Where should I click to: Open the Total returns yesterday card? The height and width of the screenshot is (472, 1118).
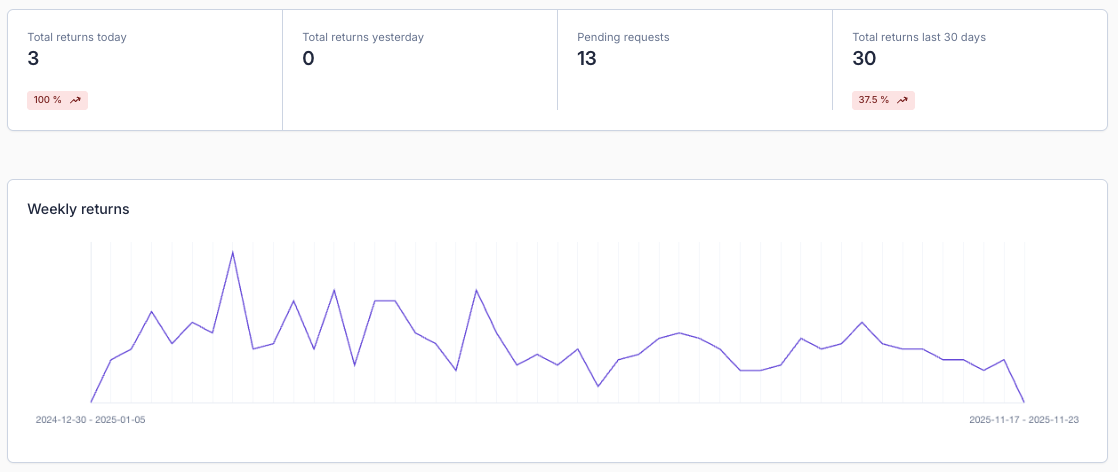pos(420,70)
